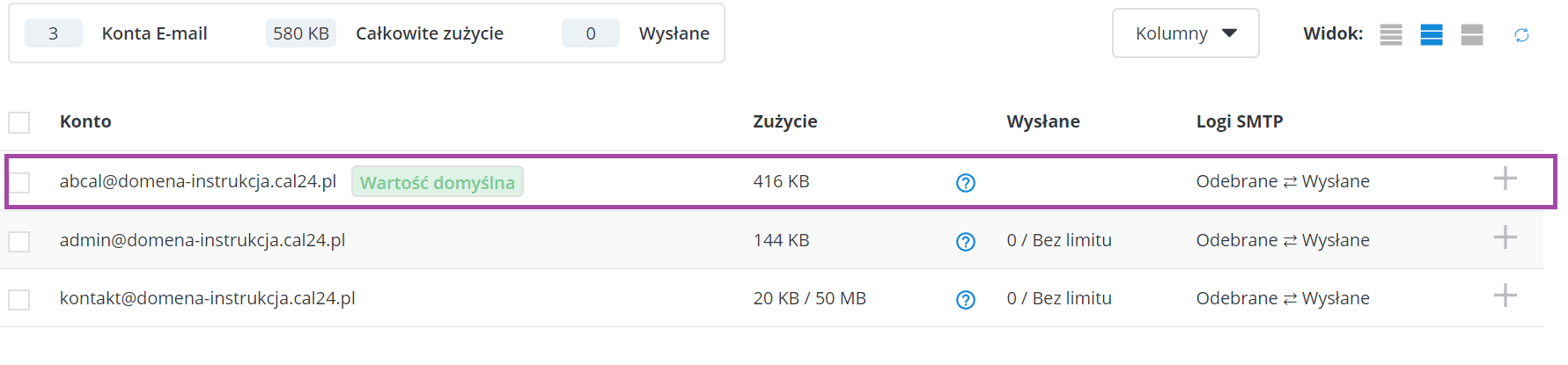Check the box for admin@domena-instrukcja.cal24.pl
Image resolution: width=1568 pixels, height=365 pixels.
coord(19,241)
